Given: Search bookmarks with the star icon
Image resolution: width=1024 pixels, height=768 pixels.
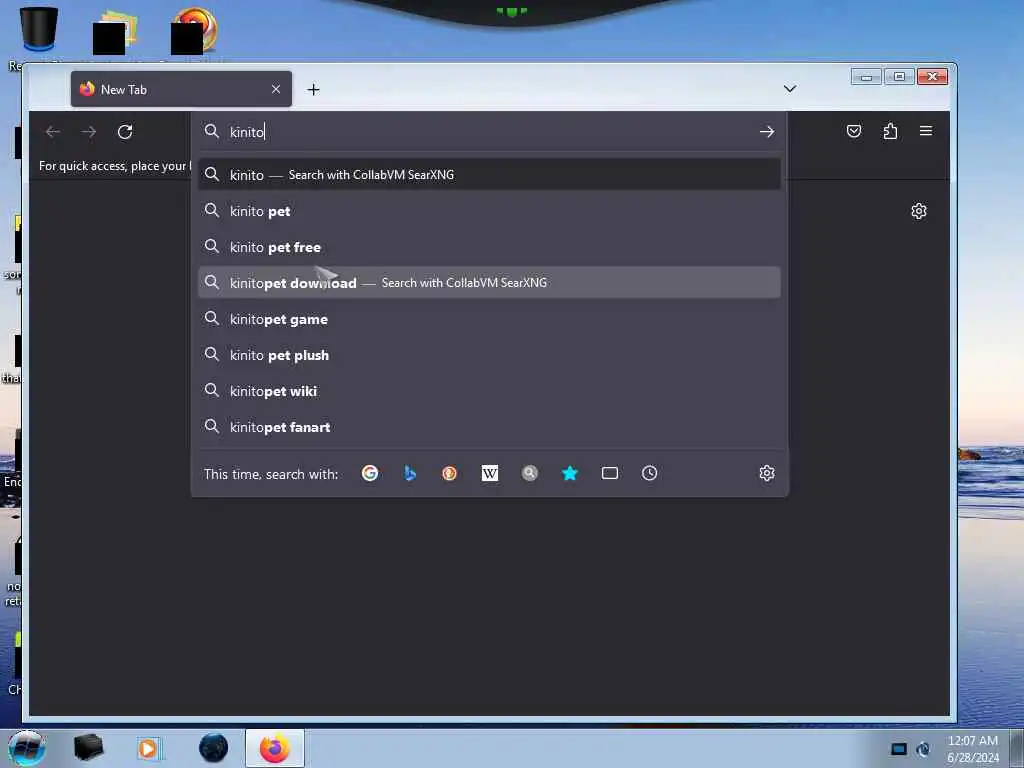Looking at the screenshot, I should pos(569,473).
